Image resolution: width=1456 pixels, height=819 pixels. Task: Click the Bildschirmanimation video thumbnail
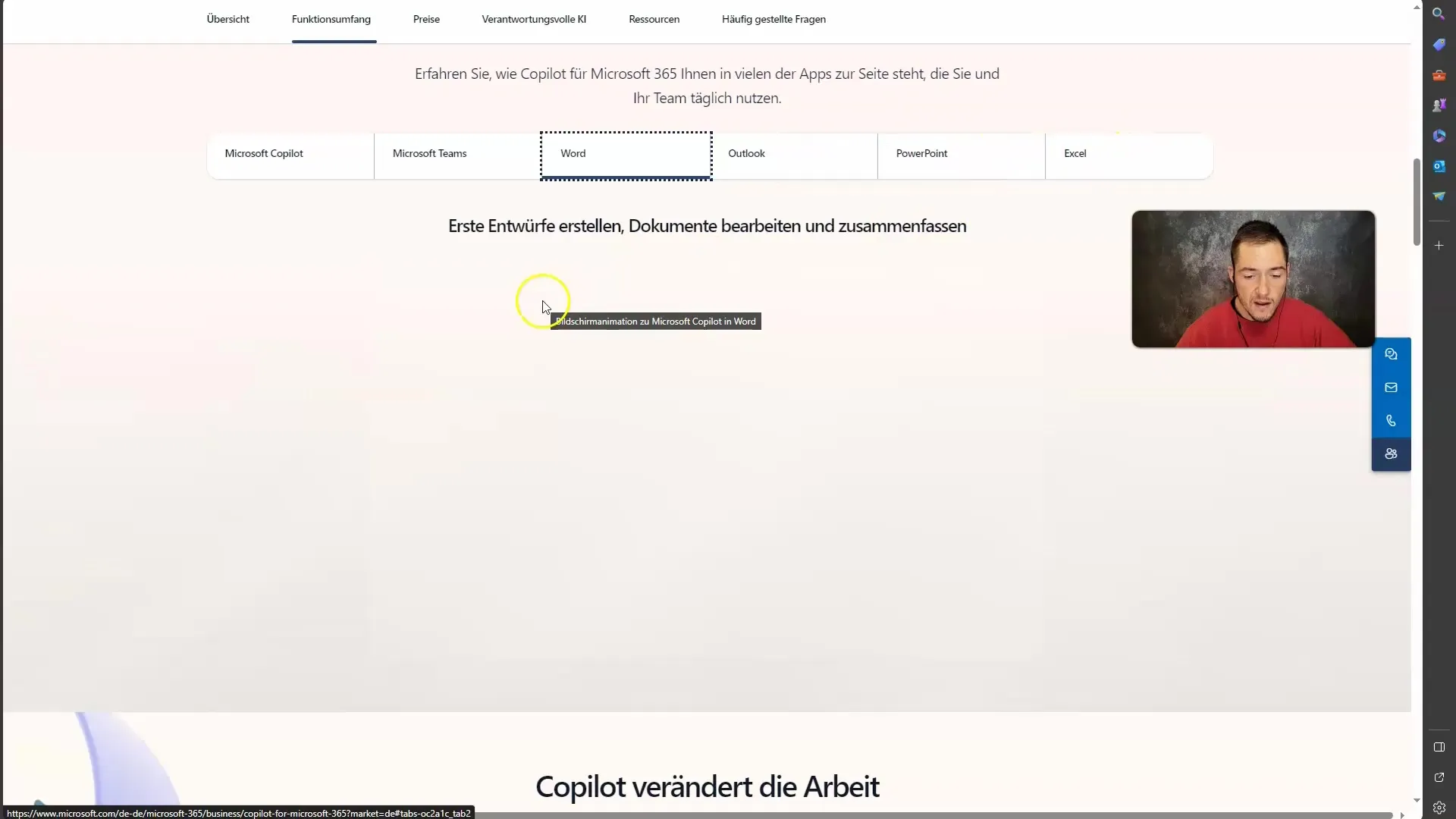pyautogui.click(x=544, y=300)
